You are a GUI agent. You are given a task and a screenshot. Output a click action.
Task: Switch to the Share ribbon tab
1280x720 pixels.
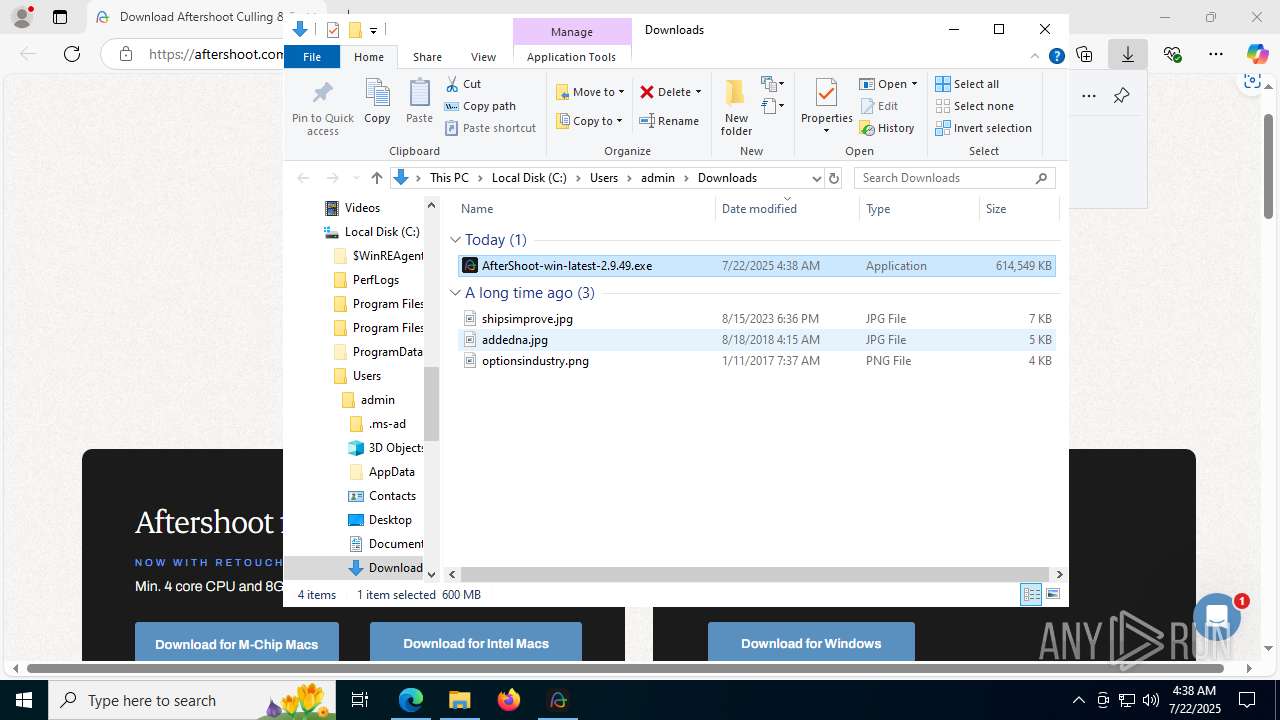pos(427,57)
